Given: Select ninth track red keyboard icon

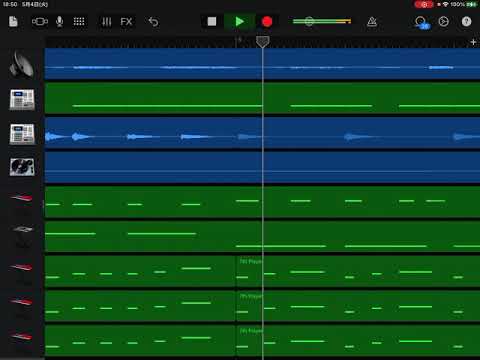Looking at the screenshot, I should (22, 337).
